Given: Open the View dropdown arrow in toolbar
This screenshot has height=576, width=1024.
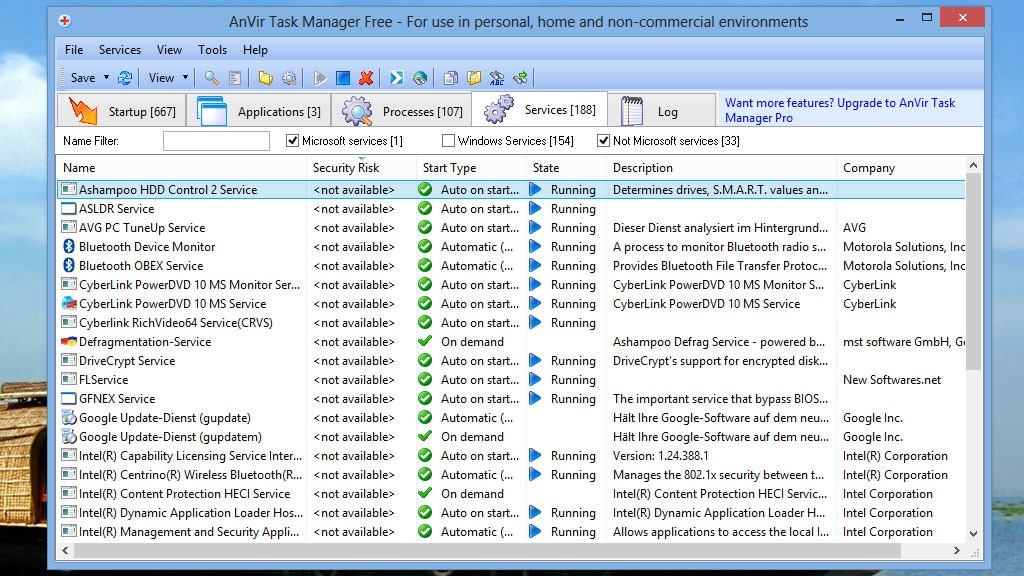Looking at the screenshot, I should click(185, 78).
